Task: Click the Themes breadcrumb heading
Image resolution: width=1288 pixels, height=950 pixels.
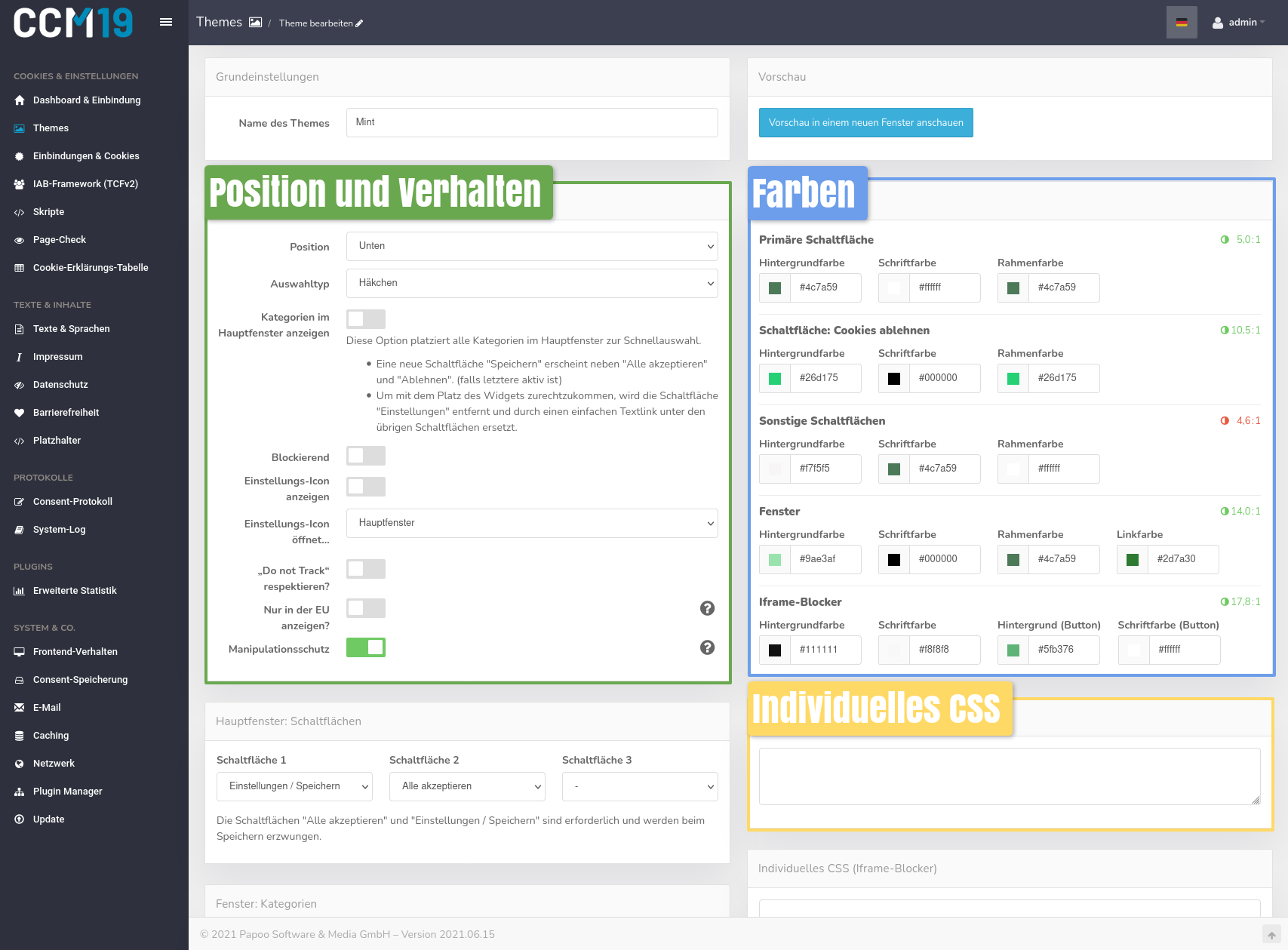Action: click(x=219, y=22)
